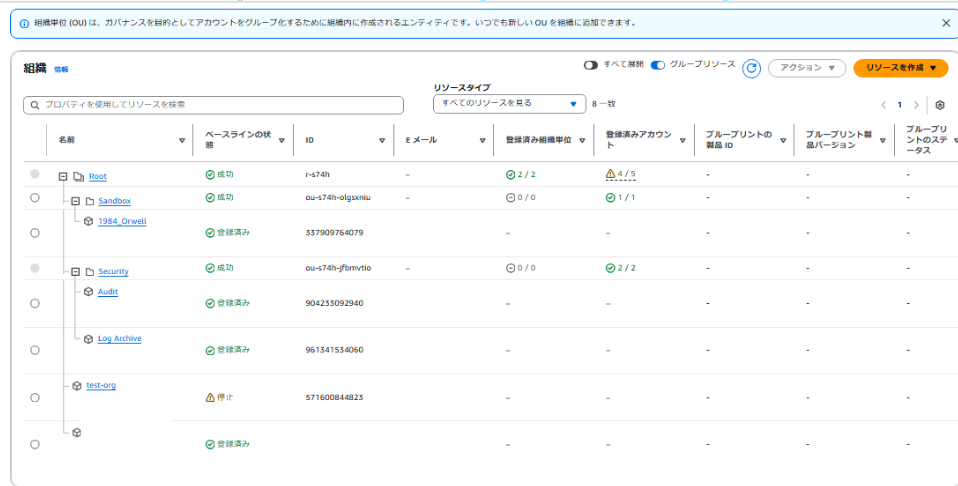Click the ID 961341534060

tap(334, 350)
